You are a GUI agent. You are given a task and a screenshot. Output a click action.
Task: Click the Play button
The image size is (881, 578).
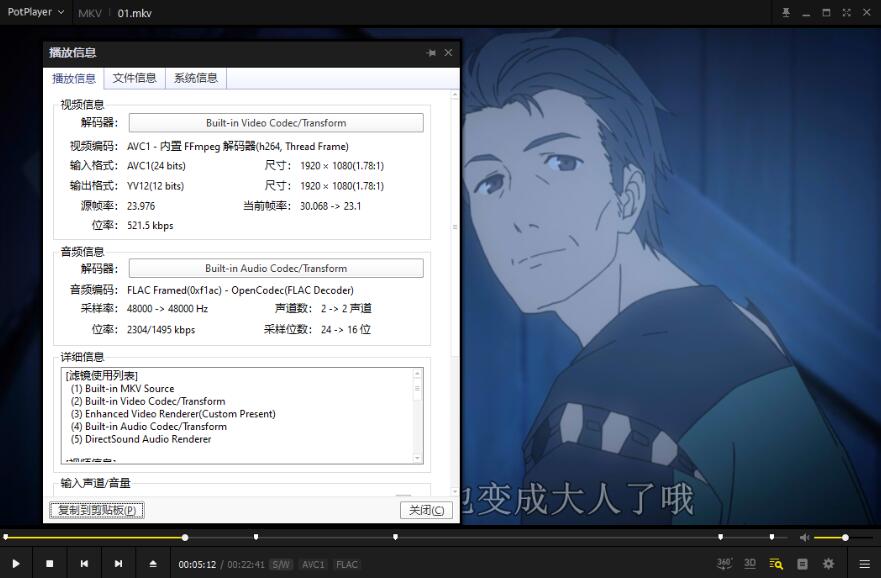click(16, 564)
